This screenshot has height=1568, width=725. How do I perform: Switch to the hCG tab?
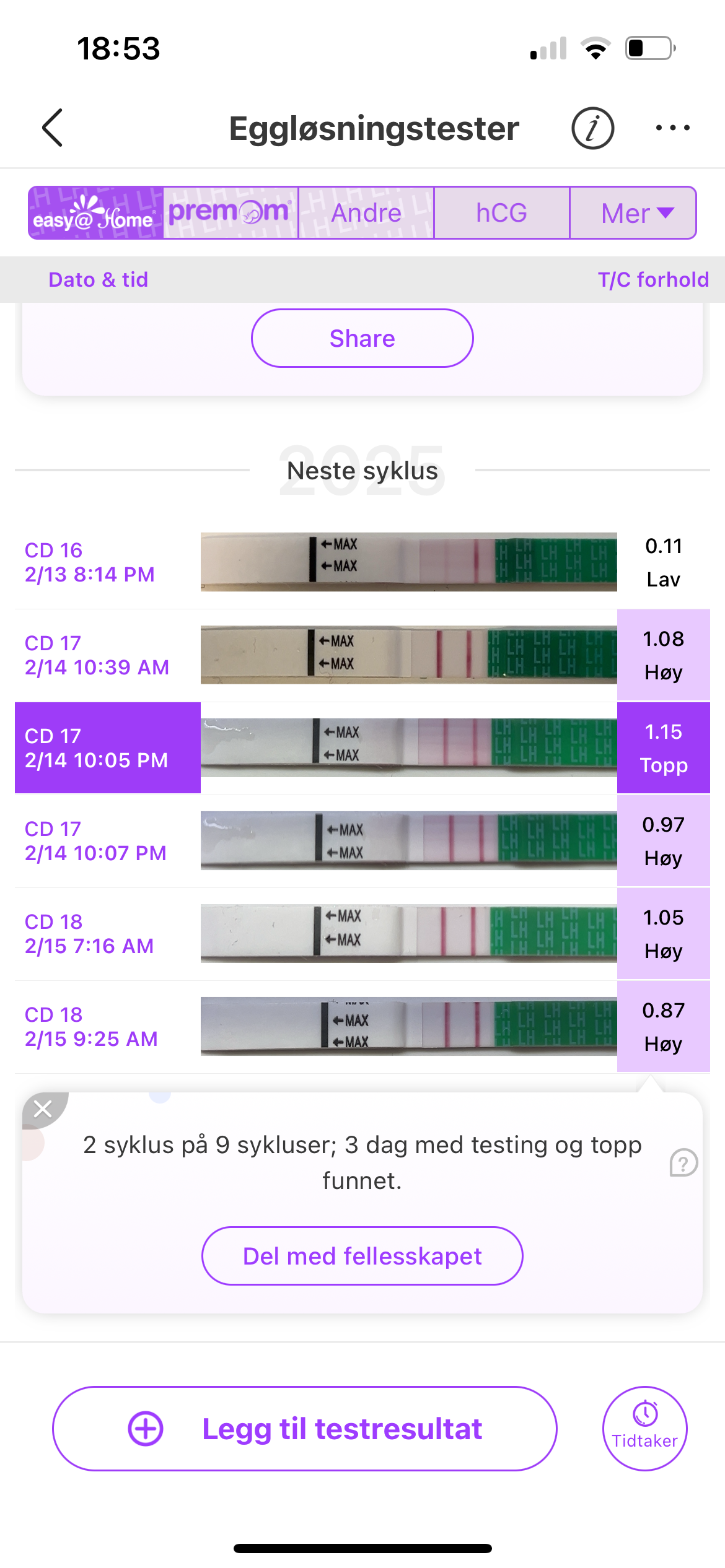tap(501, 213)
